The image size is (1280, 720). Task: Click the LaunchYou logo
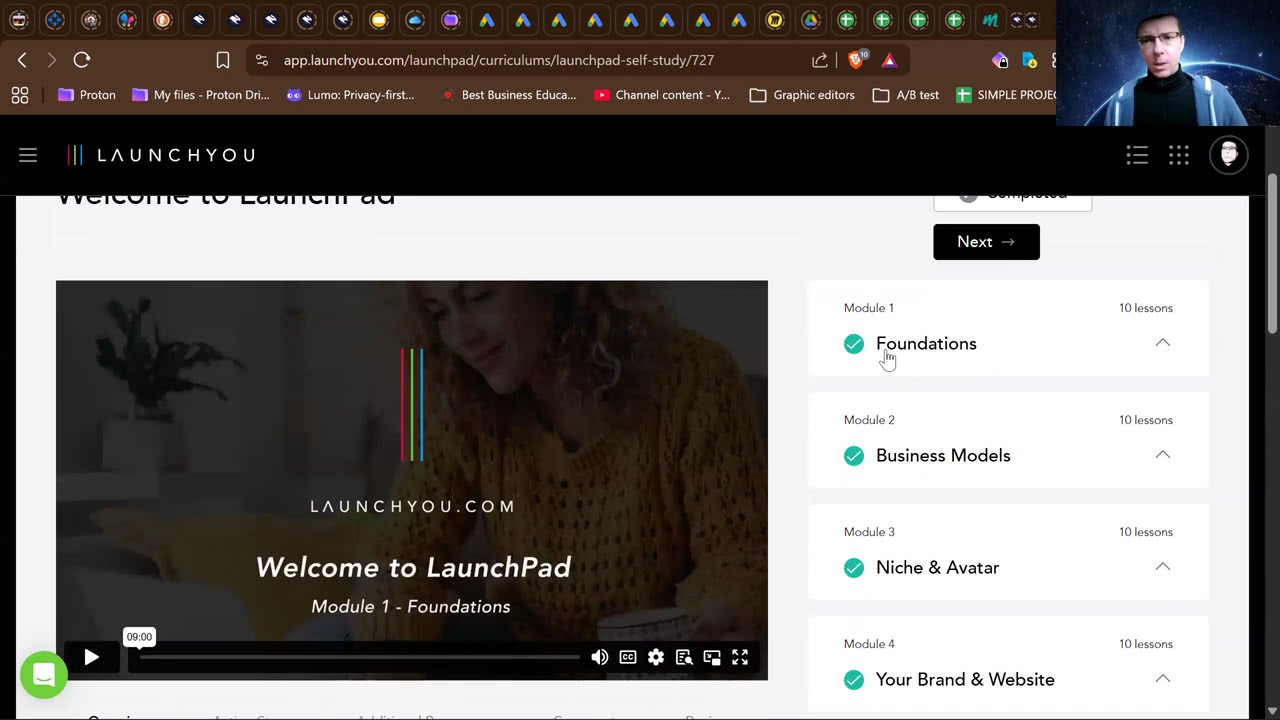click(161, 155)
